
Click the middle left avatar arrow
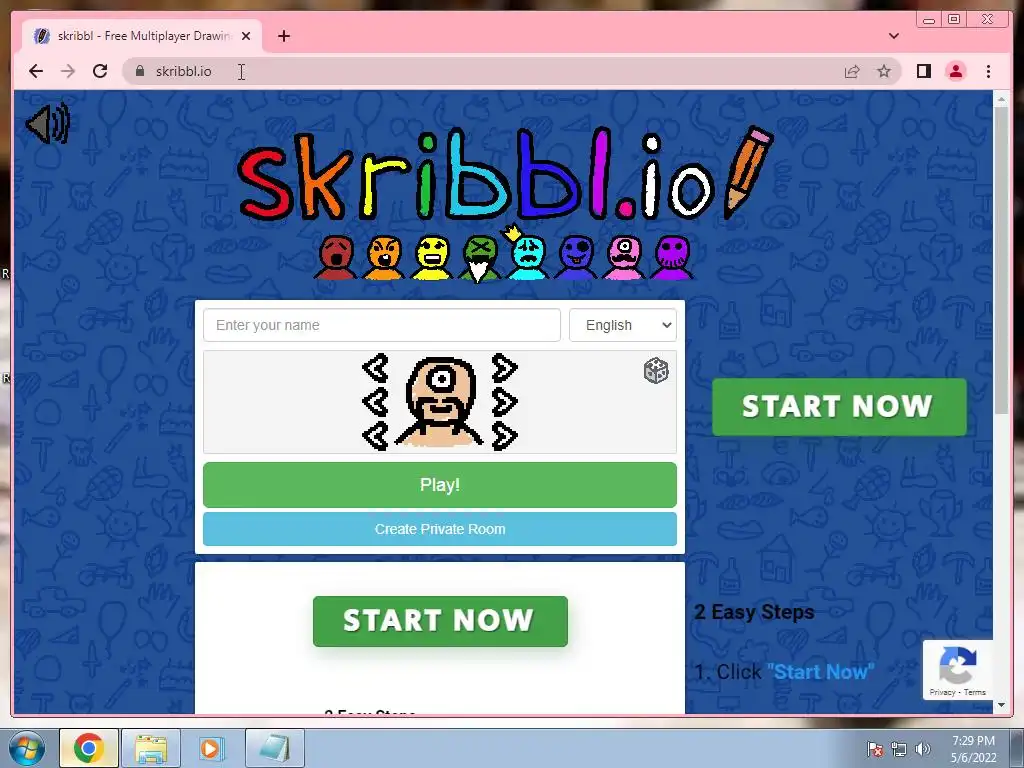tap(376, 402)
